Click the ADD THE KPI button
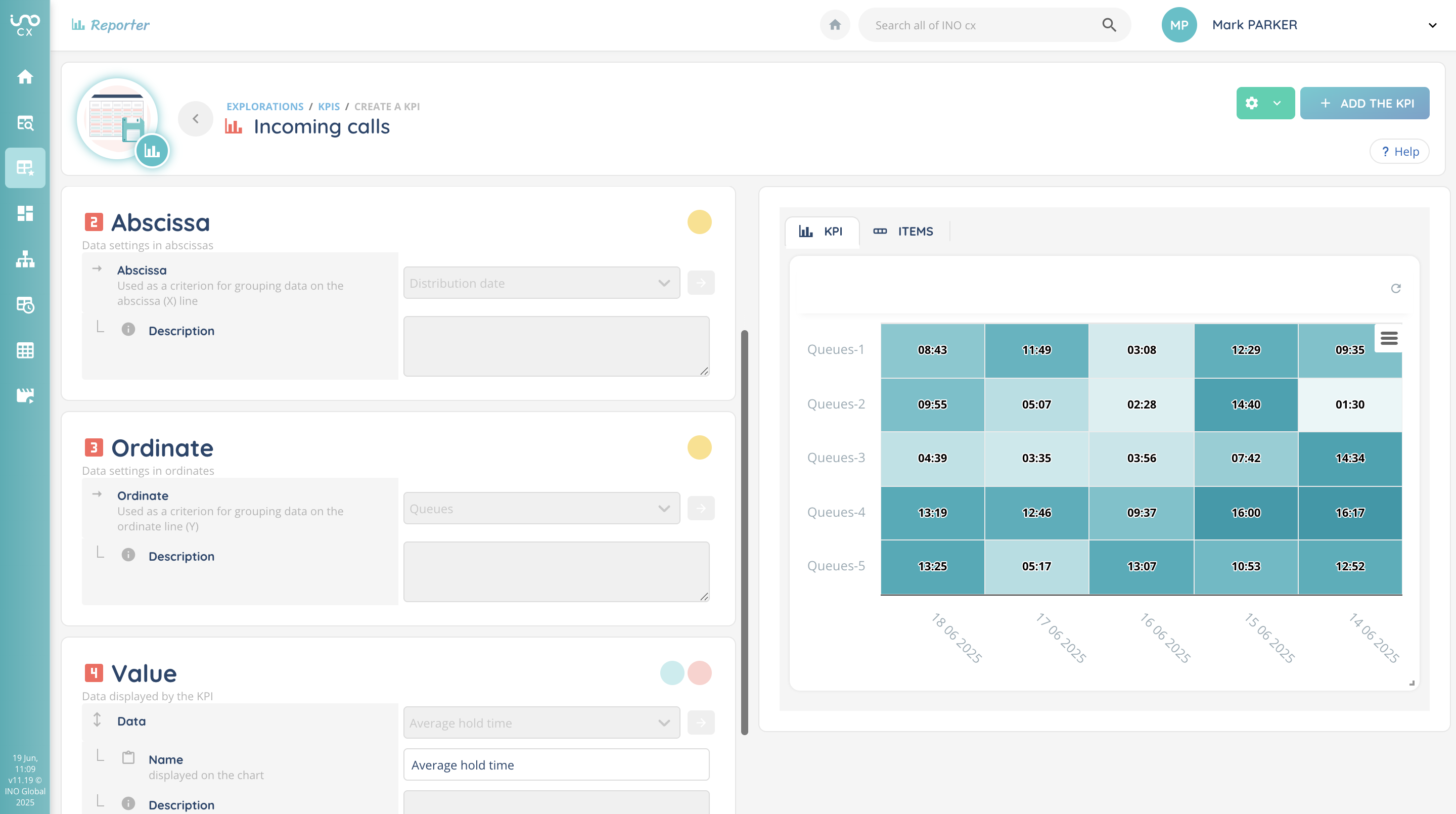Viewport: 1456px width, 814px height. click(1364, 103)
